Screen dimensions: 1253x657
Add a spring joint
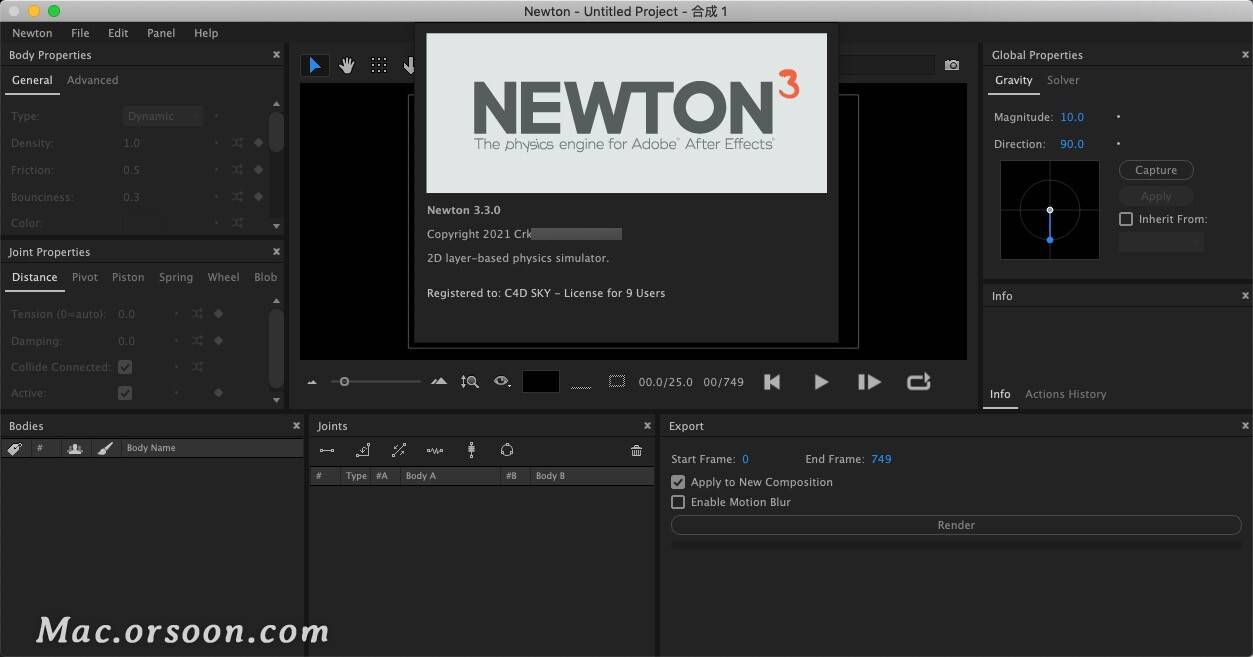pyautogui.click(x=434, y=451)
